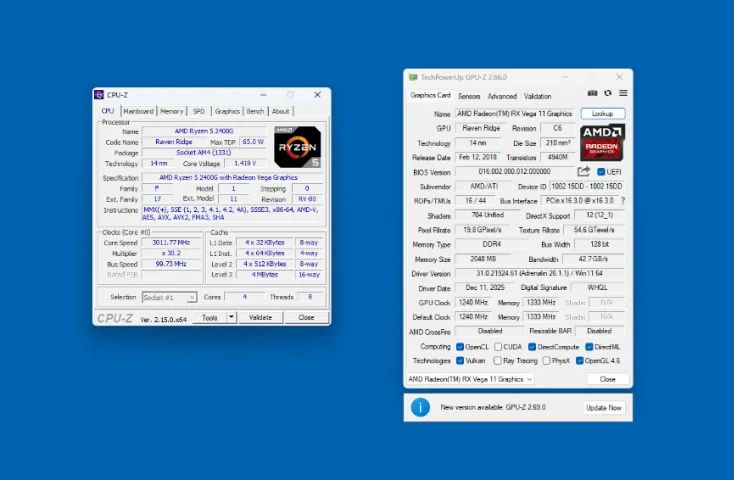Click the Ryzen 5 processor logo
Viewport: 734px width, 480px height.
[x=297, y=147]
